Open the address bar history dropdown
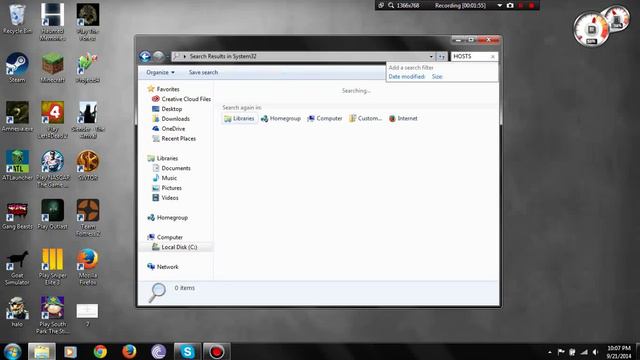The image size is (640, 360). tap(431, 56)
